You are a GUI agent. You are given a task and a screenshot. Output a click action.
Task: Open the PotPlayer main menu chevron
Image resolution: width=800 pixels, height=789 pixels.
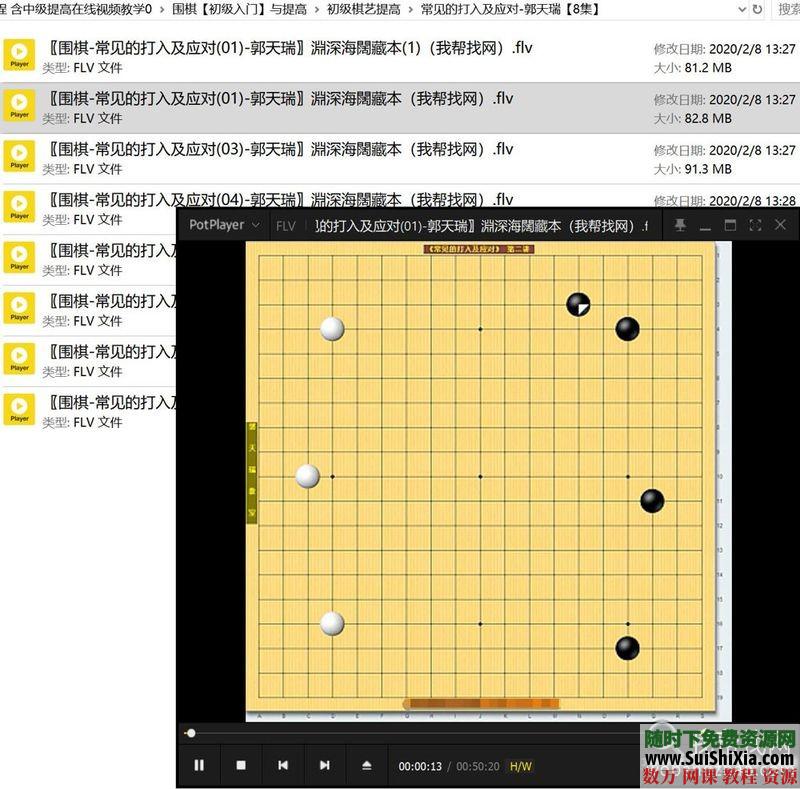(x=255, y=225)
